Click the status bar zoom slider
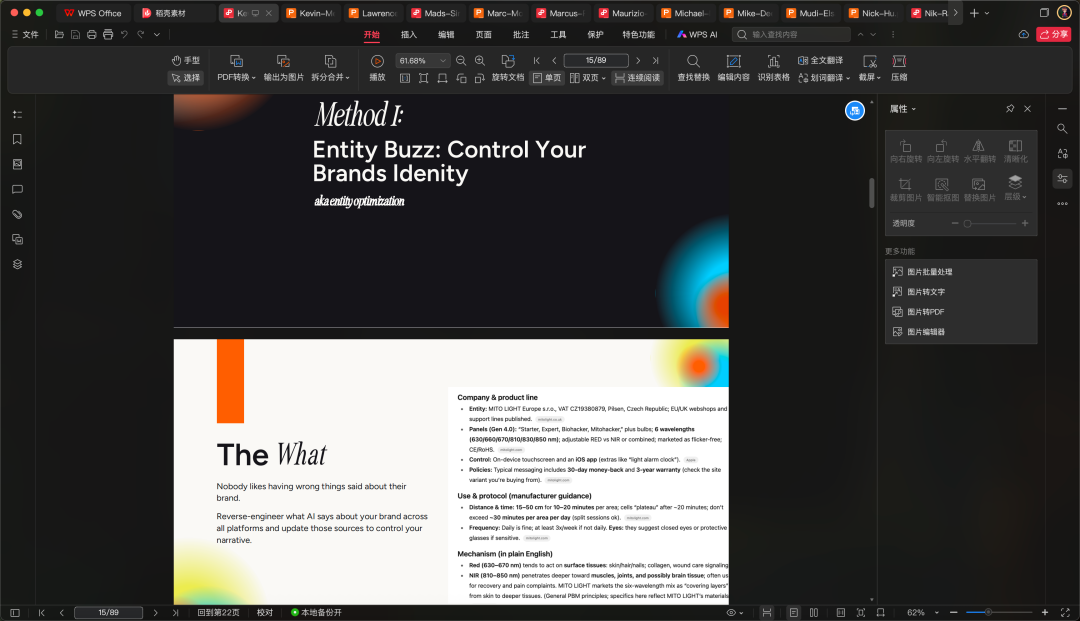1080x621 pixels. tap(999, 612)
